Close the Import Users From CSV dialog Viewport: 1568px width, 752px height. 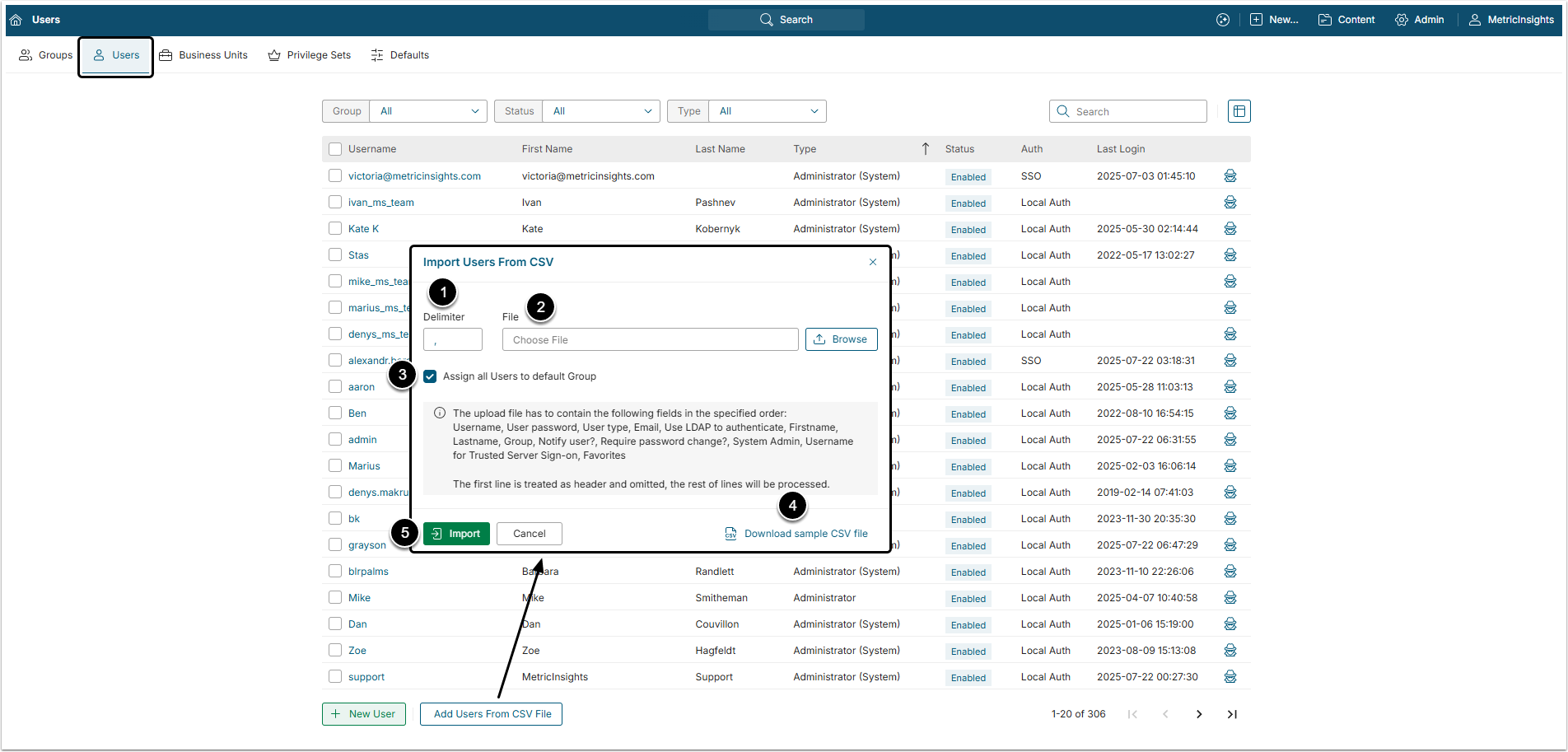[872, 262]
